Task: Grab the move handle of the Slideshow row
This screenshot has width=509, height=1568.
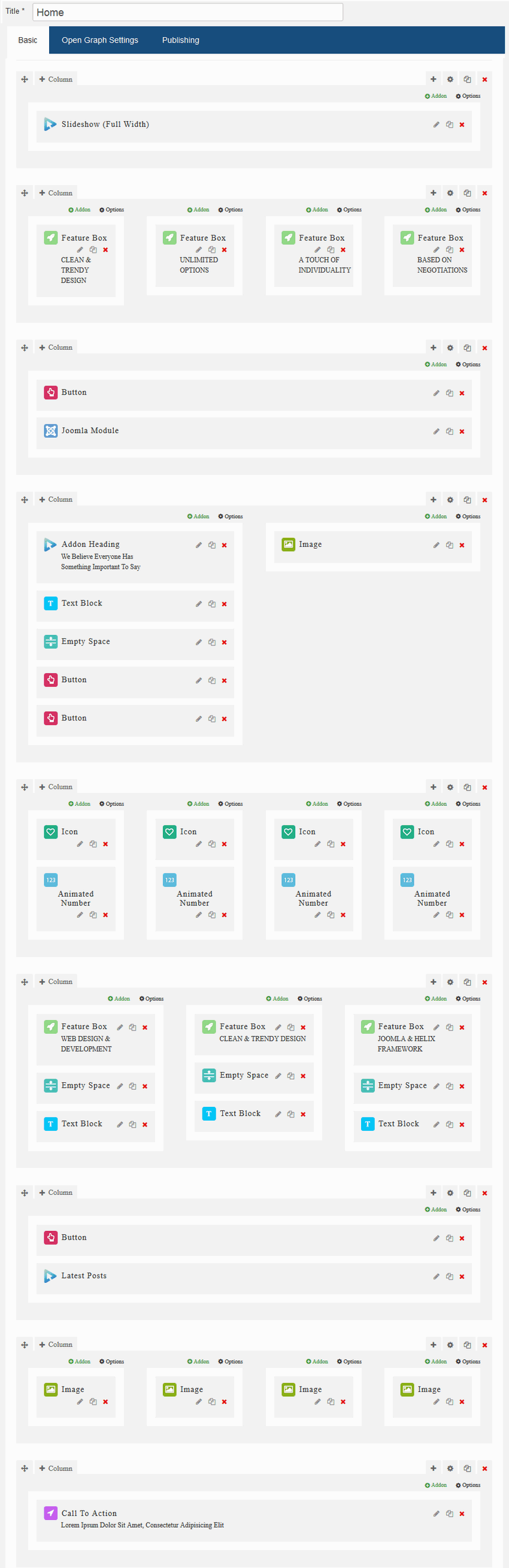Action: tap(25, 79)
